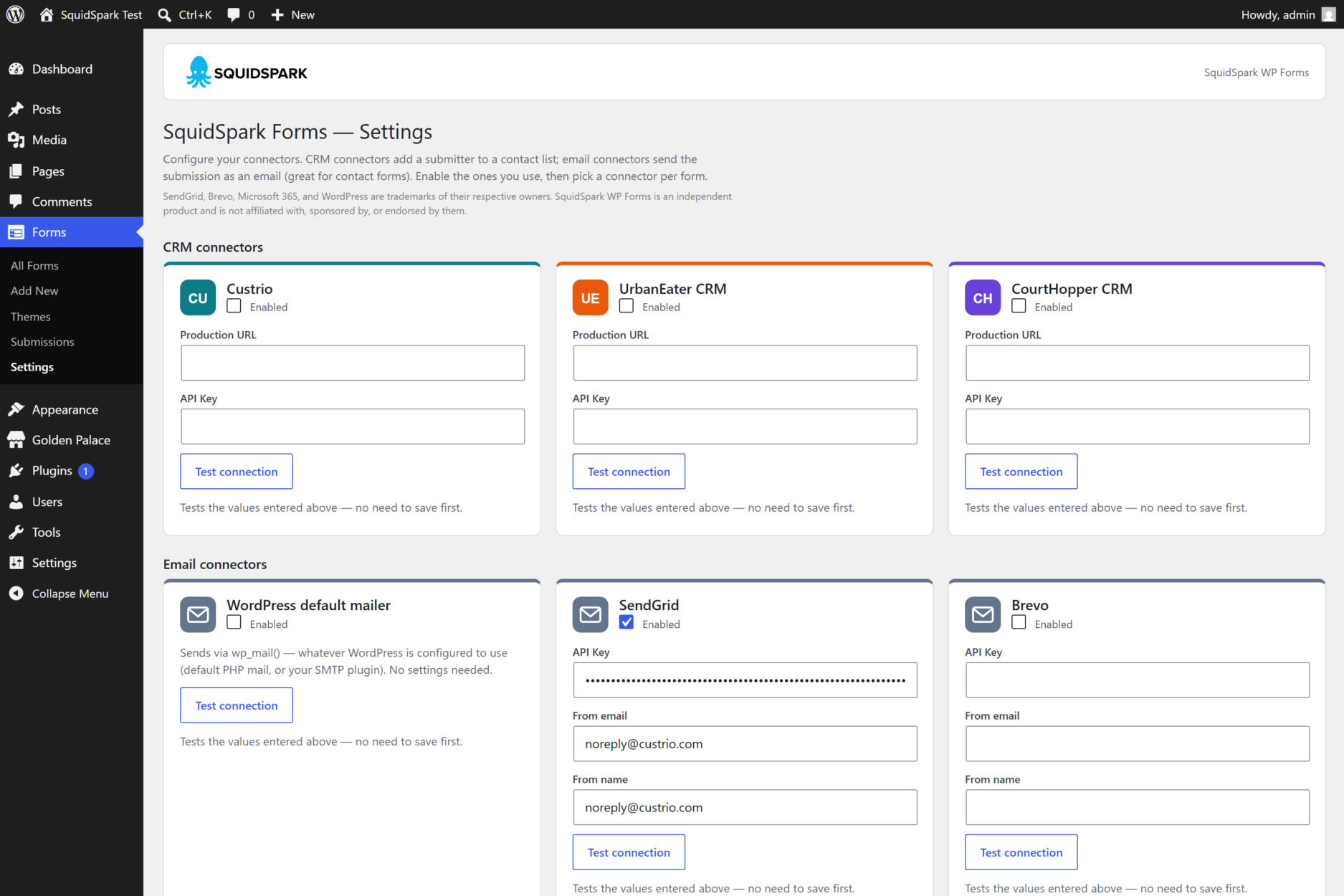Viewport: 1344px width, 896px height.
Task: Click the Golden Palace store icon
Action: pyautogui.click(x=16, y=440)
